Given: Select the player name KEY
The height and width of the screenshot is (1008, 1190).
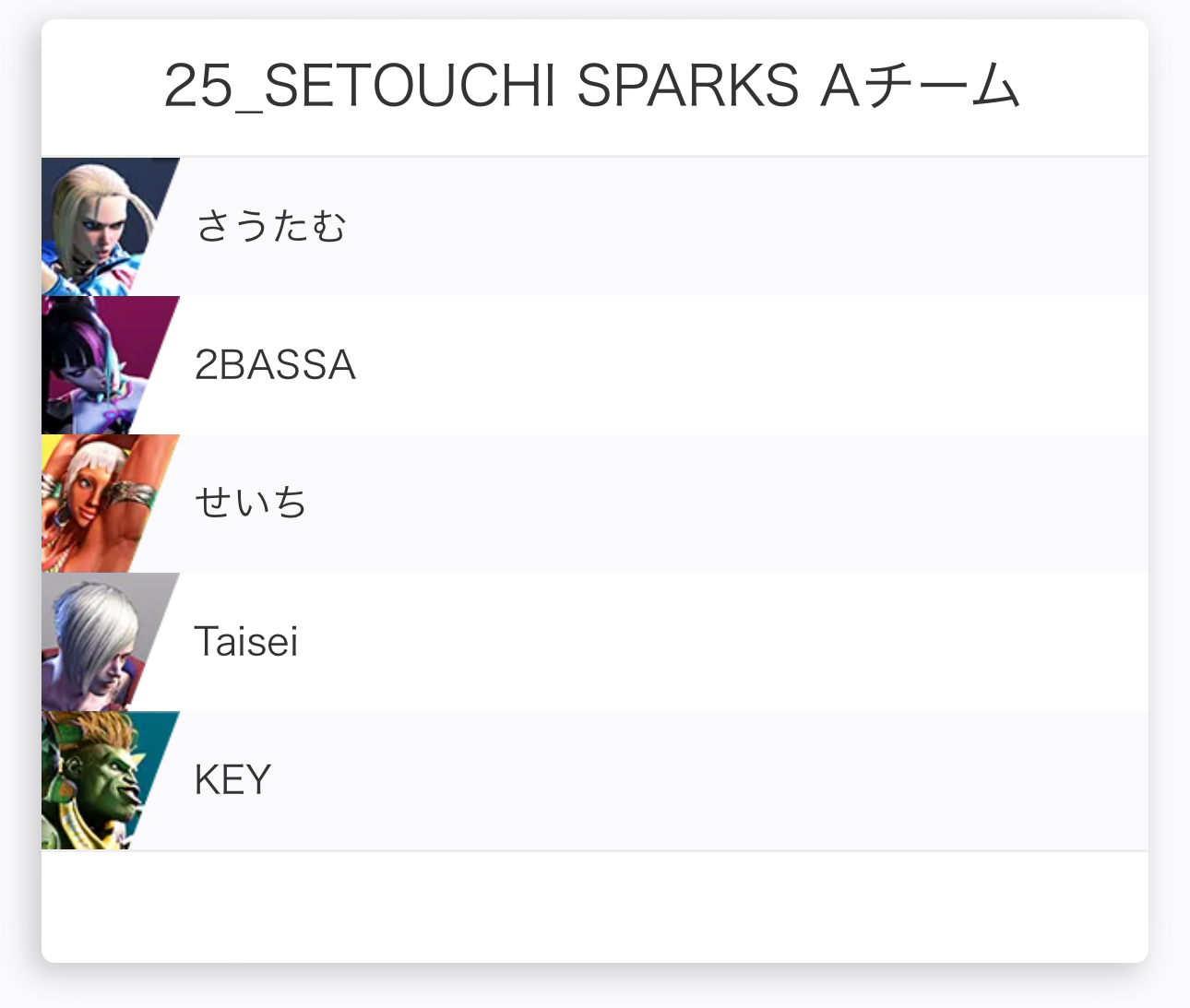Looking at the screenshot, I should [x=232, y=780].
